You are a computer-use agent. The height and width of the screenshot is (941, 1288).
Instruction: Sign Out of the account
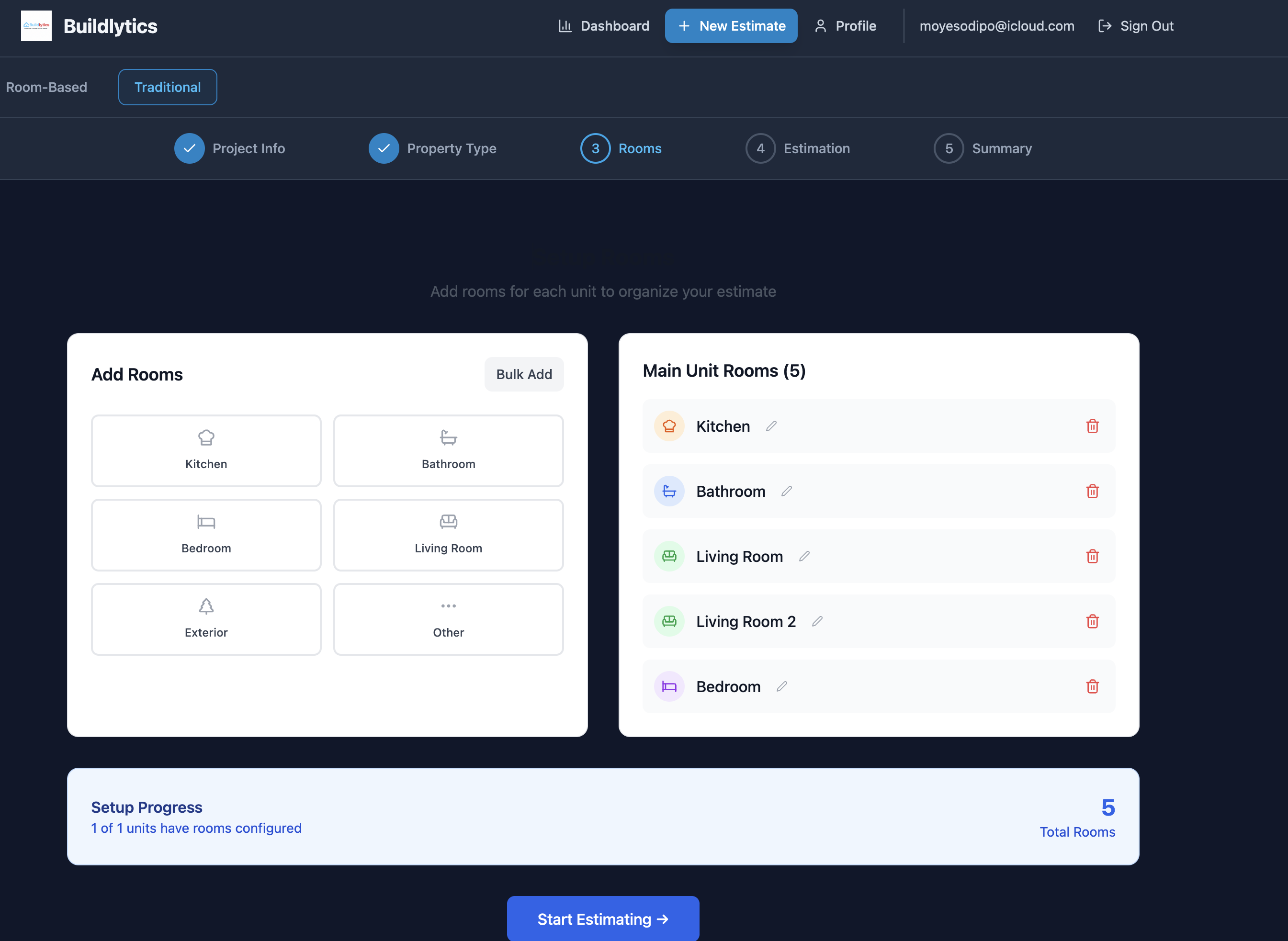[x=1136, y=26]
